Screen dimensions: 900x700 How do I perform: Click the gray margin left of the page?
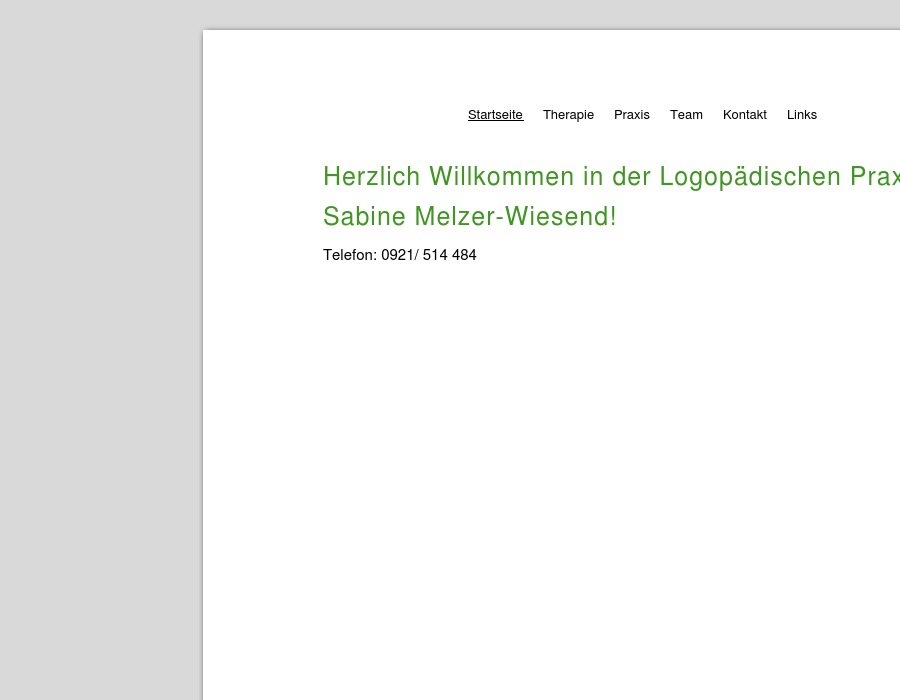(100, 350)
